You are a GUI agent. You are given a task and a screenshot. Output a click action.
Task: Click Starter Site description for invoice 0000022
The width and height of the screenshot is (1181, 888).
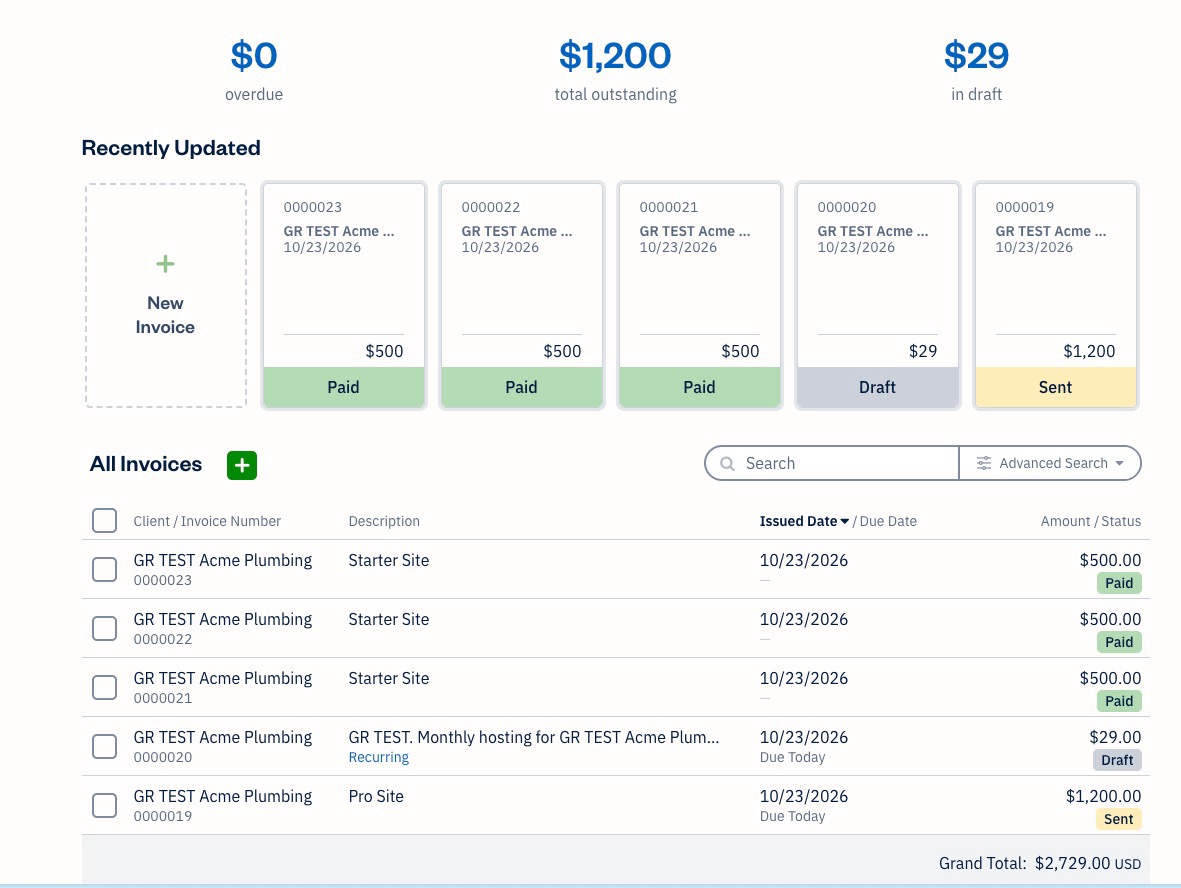(389, 619)
